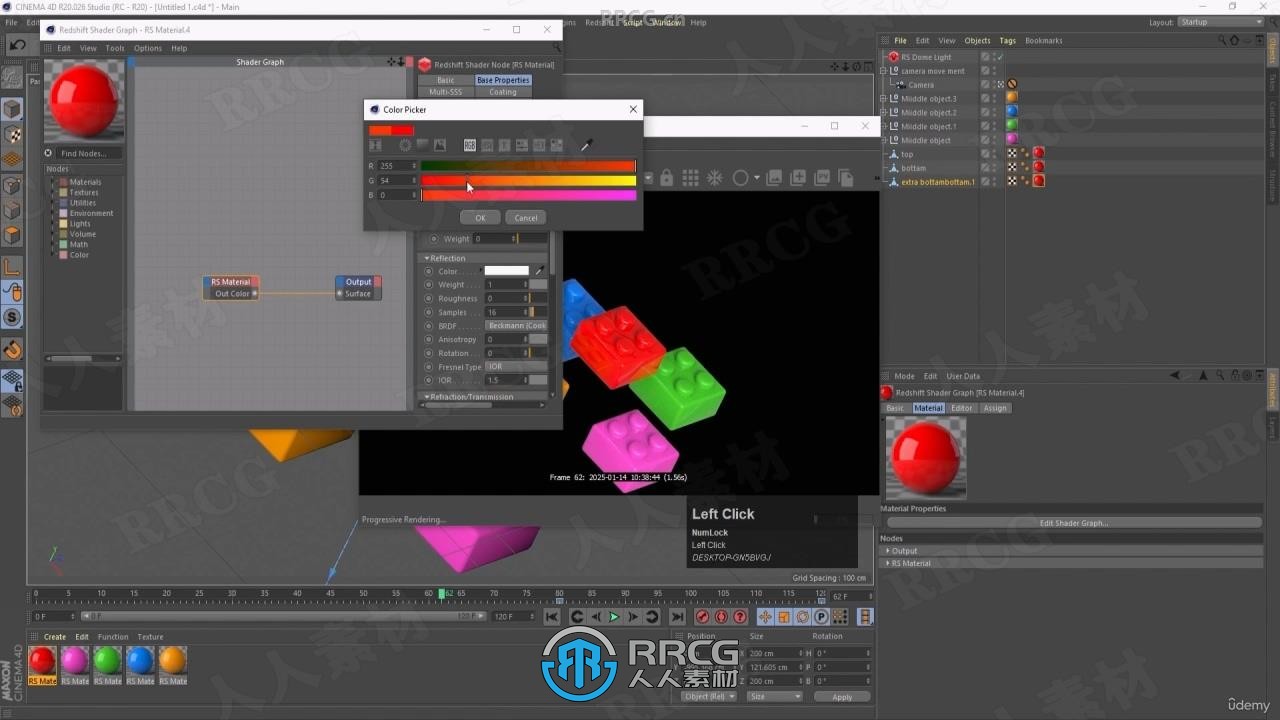The image size is (1280, 720).
Task: Expand the Middle object.3 hierarchy
Action: click(884, 98)
